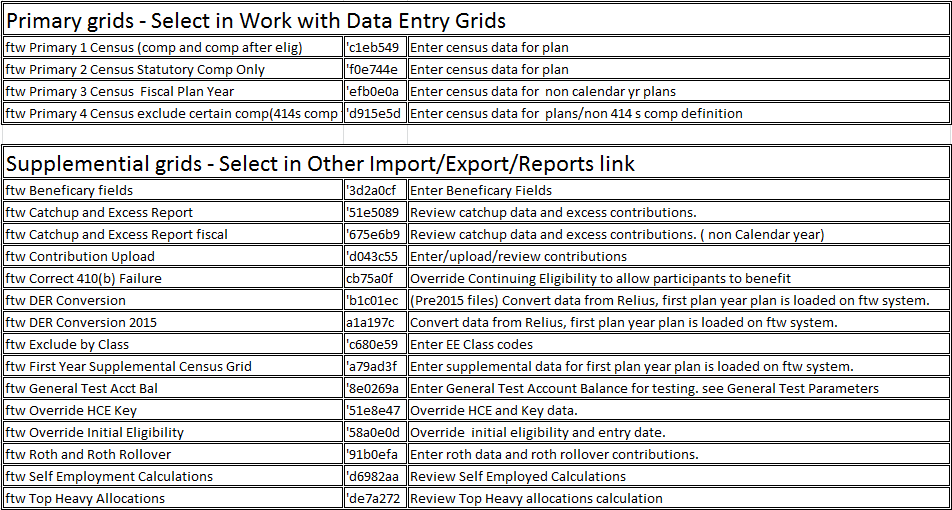Click cell 'ftw Catchup and Excess Report fiscal'
The image size is (952, 510).
[172, 234]
